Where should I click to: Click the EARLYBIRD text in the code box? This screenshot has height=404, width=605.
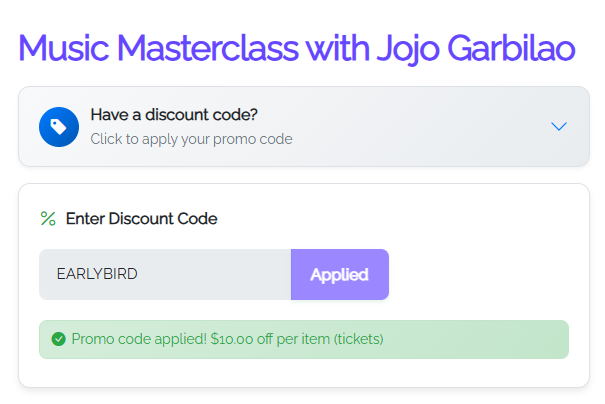(97, 274)
